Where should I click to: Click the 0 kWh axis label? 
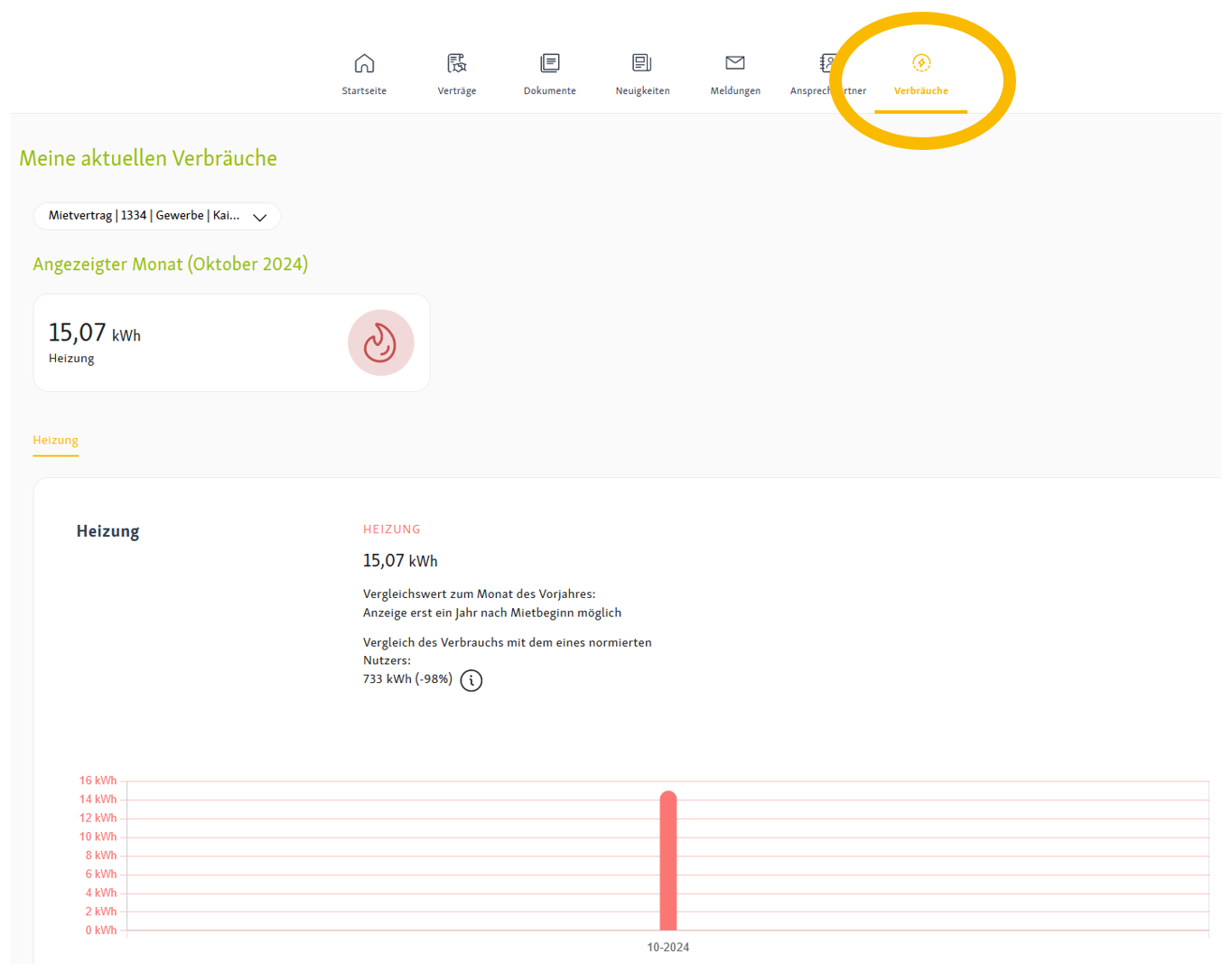[101, 931]
